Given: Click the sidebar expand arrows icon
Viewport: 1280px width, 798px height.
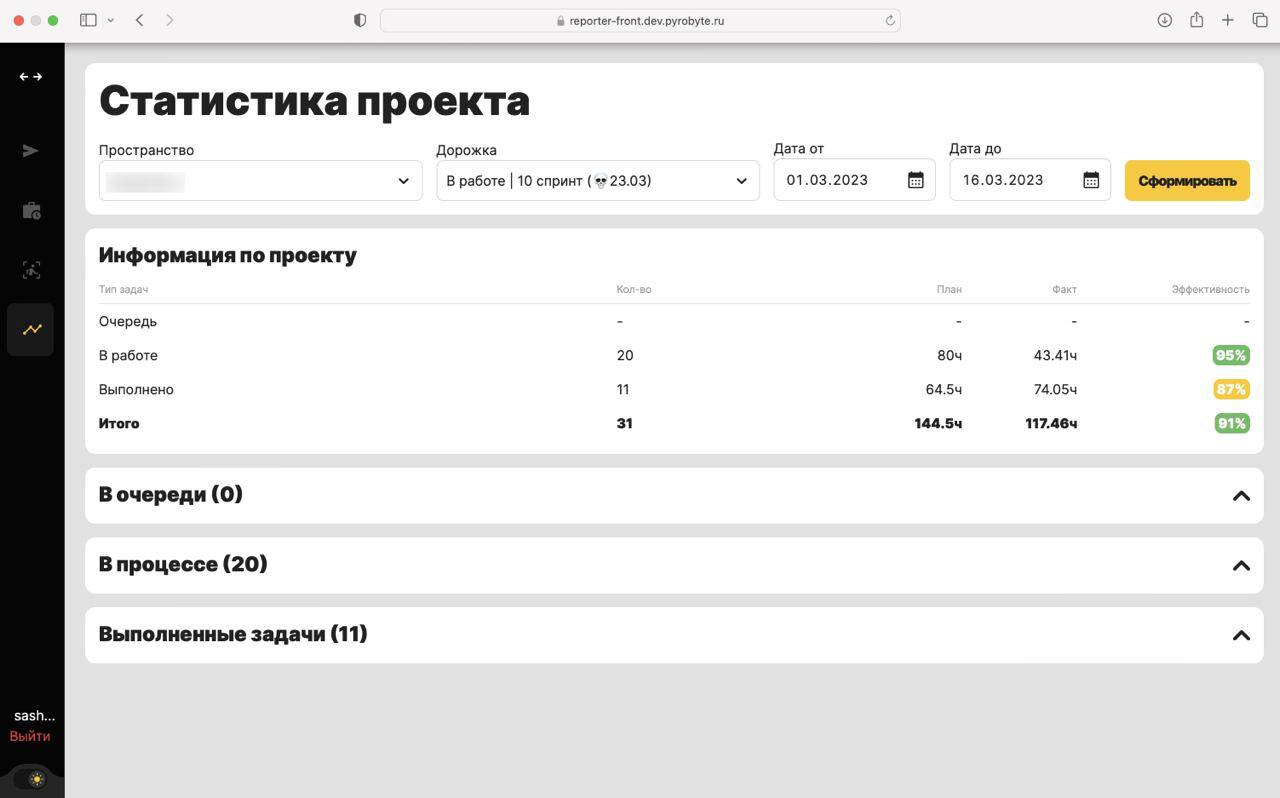Looking at the screenshot, I should pos(31,76).
